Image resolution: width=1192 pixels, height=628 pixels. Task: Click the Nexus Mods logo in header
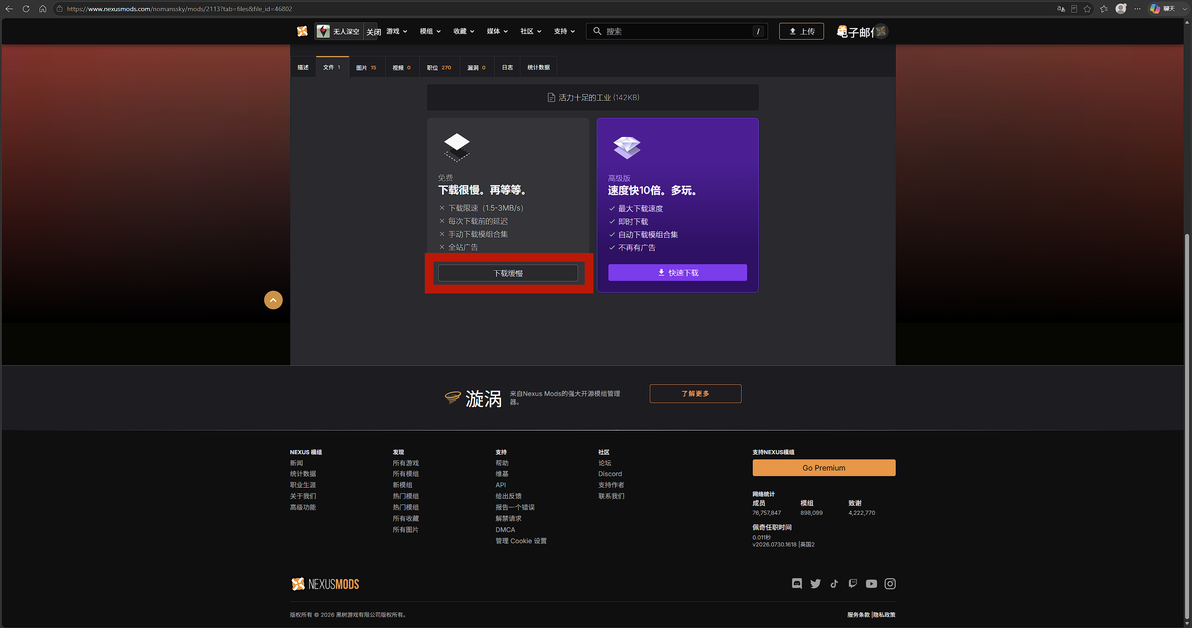302,31
